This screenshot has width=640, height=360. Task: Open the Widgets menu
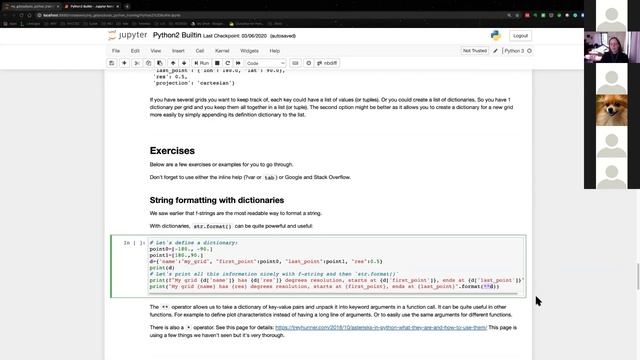tap(249, 51)
